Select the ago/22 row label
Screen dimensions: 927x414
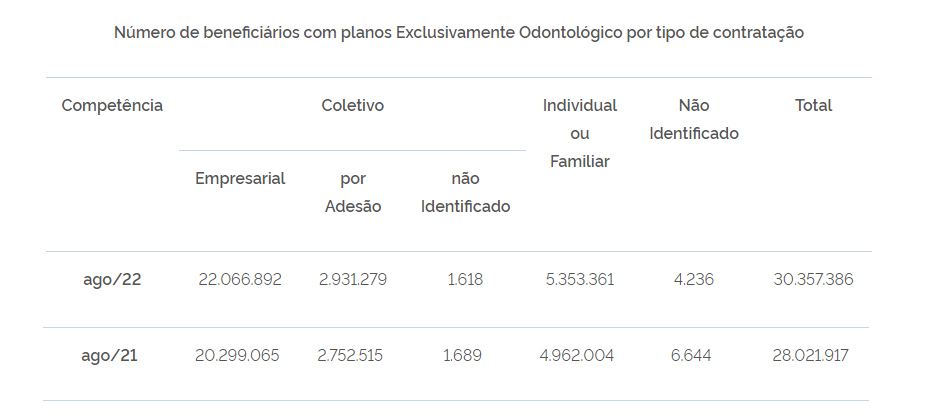point(112,279)
